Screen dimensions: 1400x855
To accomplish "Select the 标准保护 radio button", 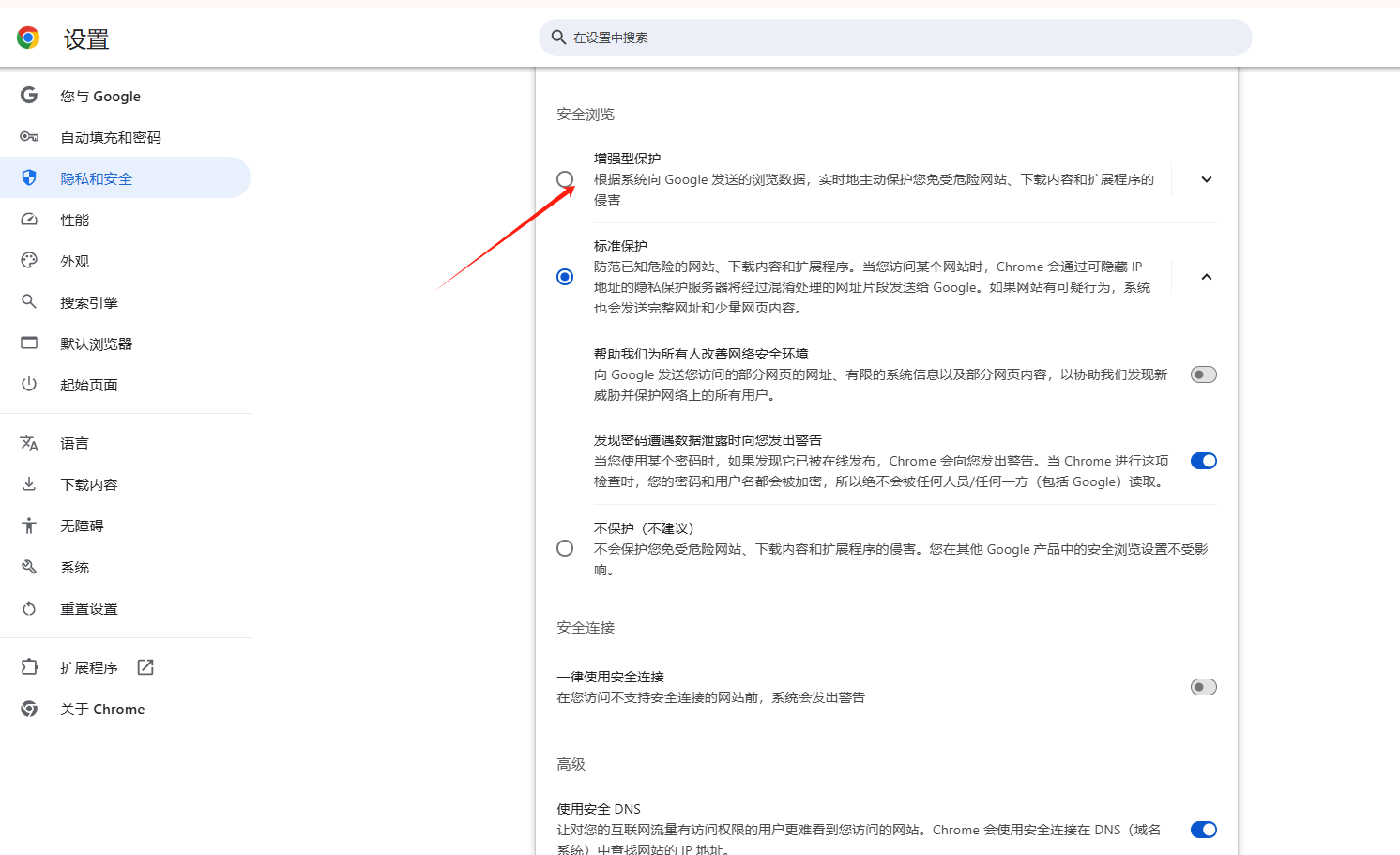I will click(x=565, y=277).
